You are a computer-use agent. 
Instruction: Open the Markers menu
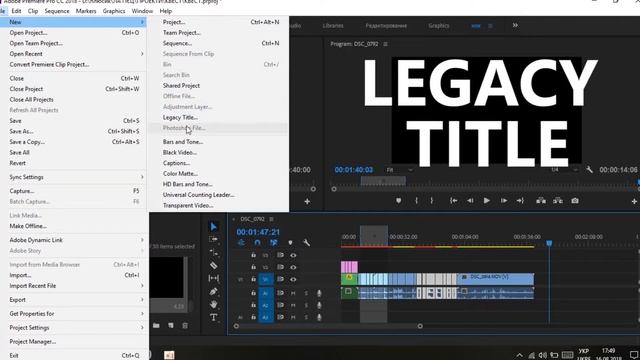tap(86, 11)
